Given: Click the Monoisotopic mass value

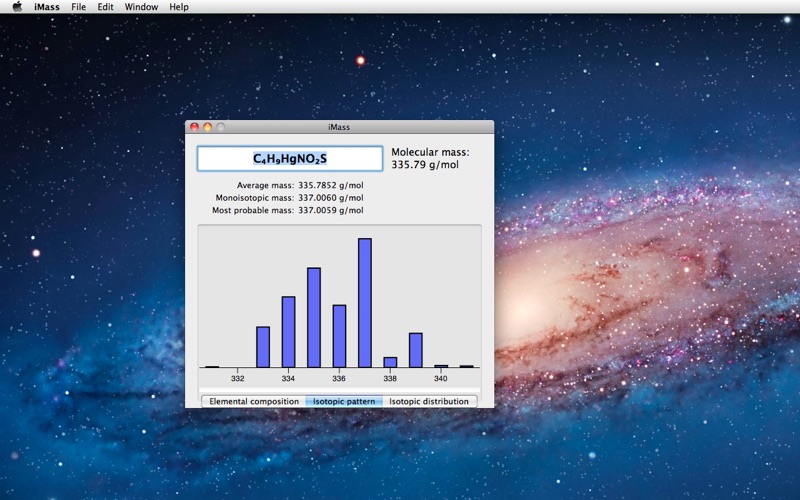Looking at the screenshot, I should [331, 198].
